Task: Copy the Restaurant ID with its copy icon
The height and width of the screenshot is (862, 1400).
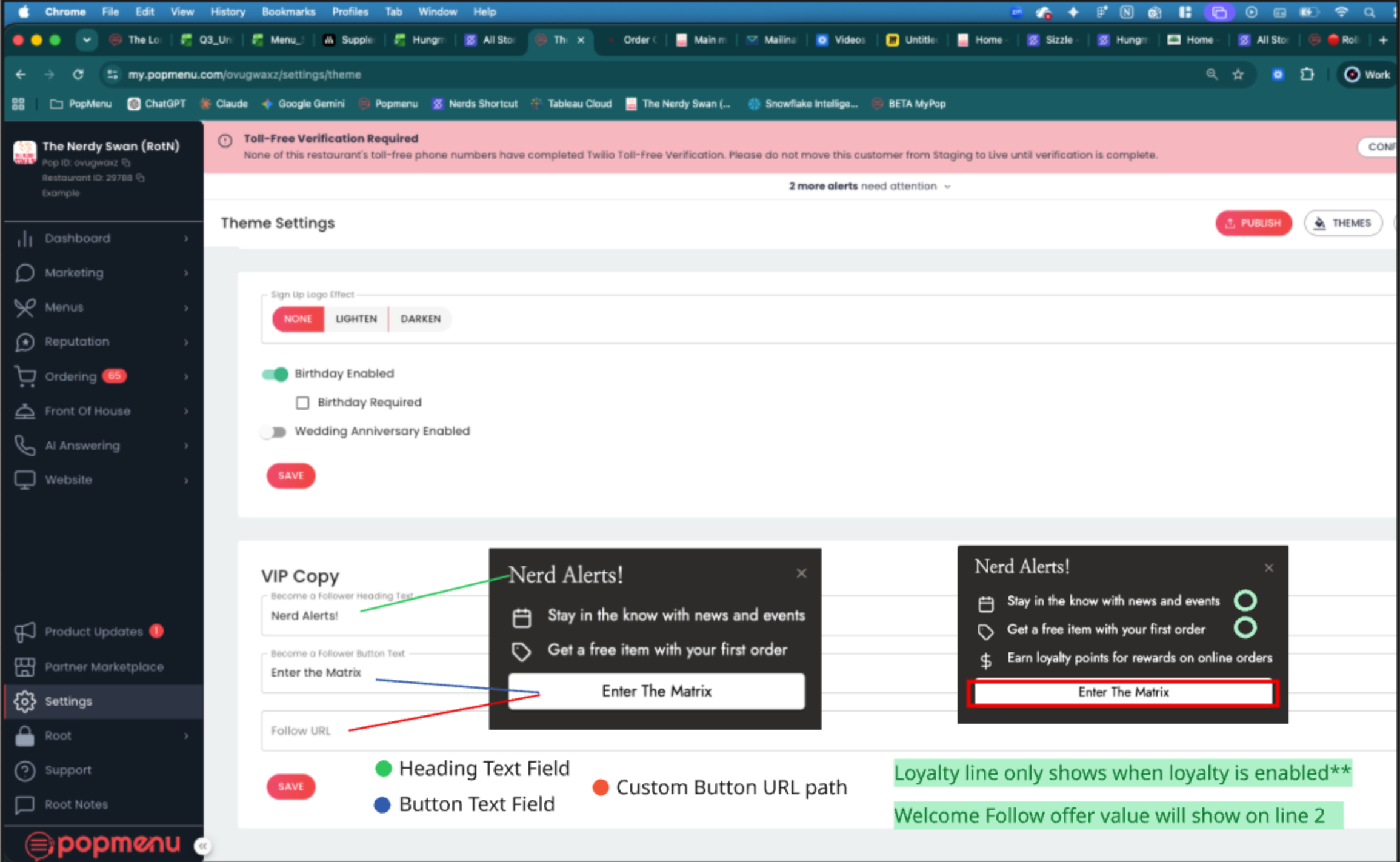Action: (x=141, y=178)
